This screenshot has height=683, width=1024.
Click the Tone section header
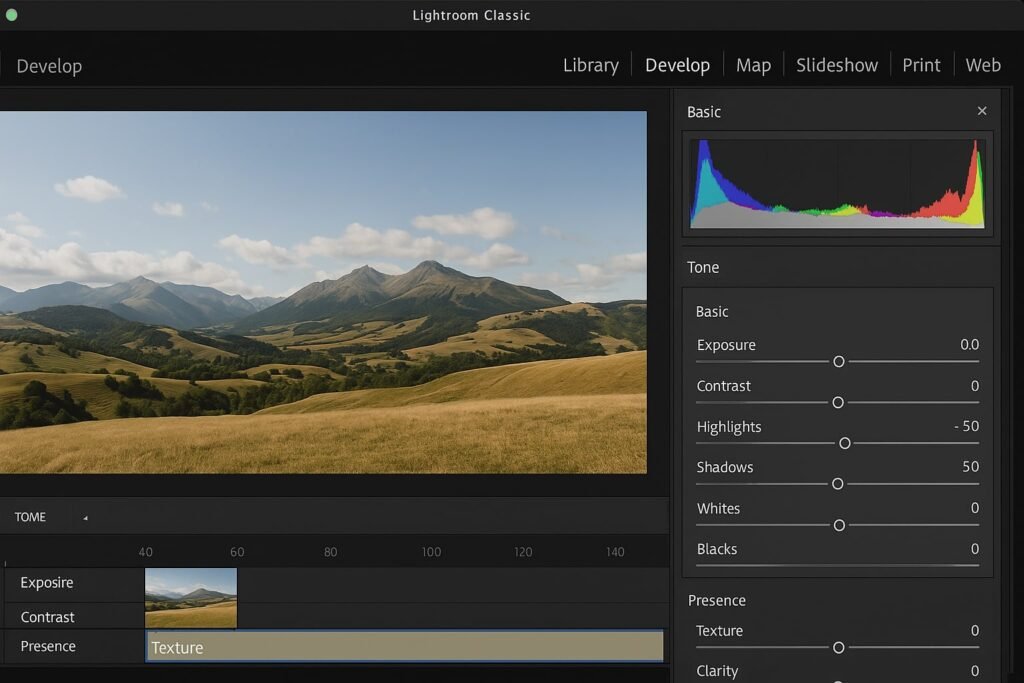click(x=703, y=267)
